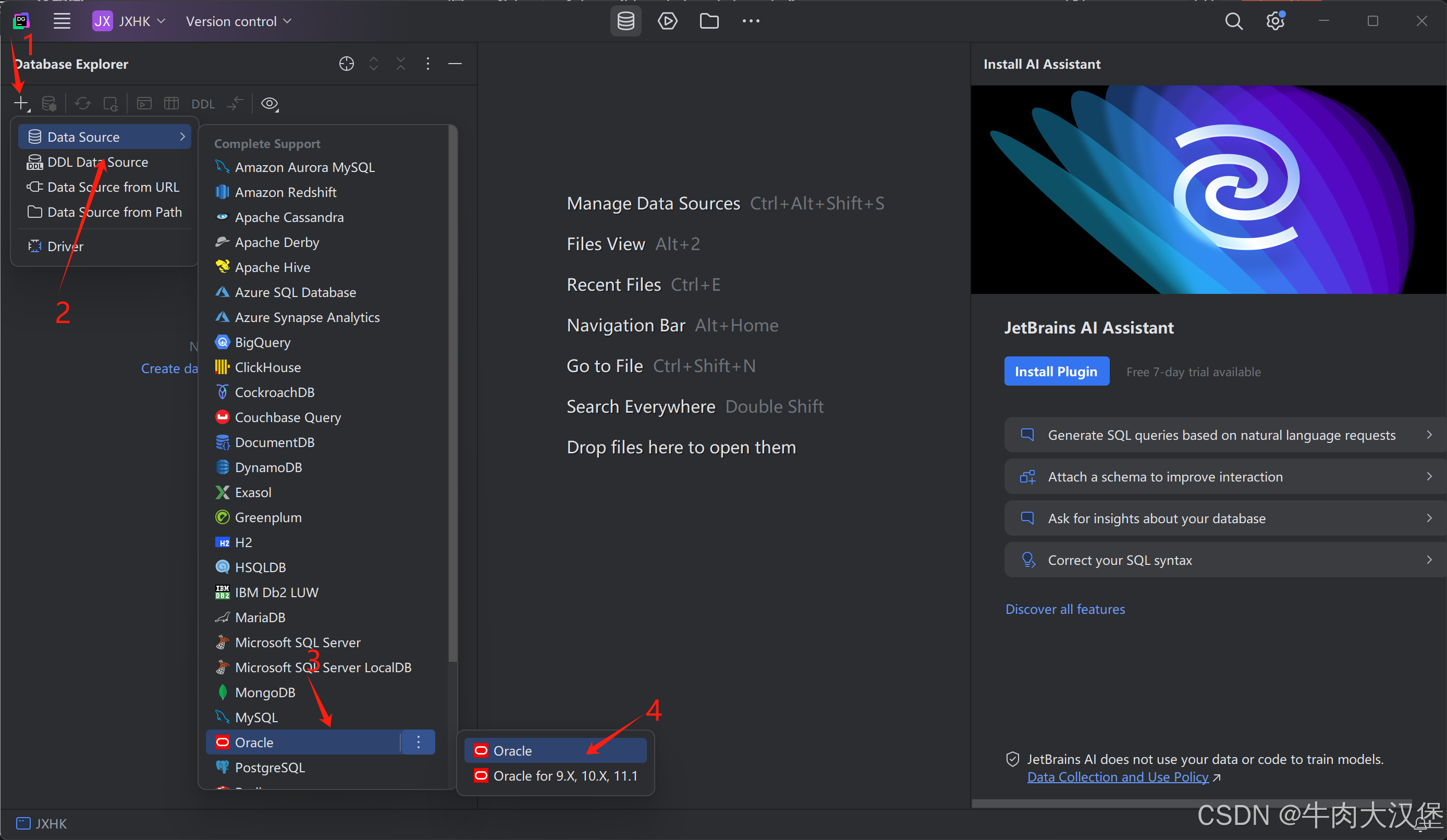This screenshot has width=1447, height=840.
Task: Open Discover all features link
Action: [1065, 609]
